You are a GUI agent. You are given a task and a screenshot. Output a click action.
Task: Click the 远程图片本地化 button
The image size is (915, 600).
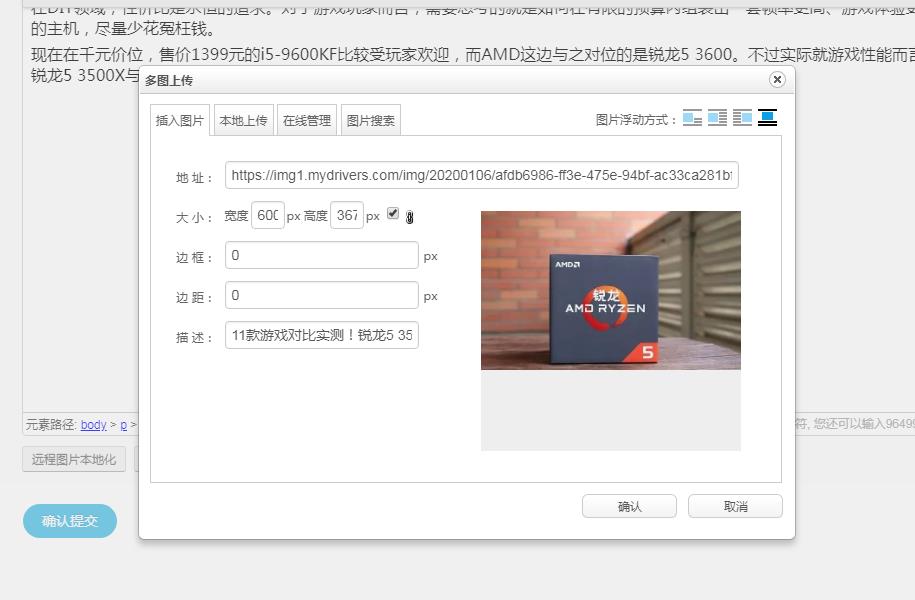(74, 459)
